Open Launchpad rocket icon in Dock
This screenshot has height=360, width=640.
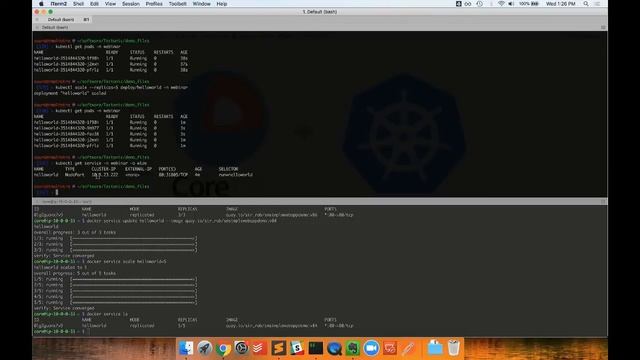coord(204,348)
